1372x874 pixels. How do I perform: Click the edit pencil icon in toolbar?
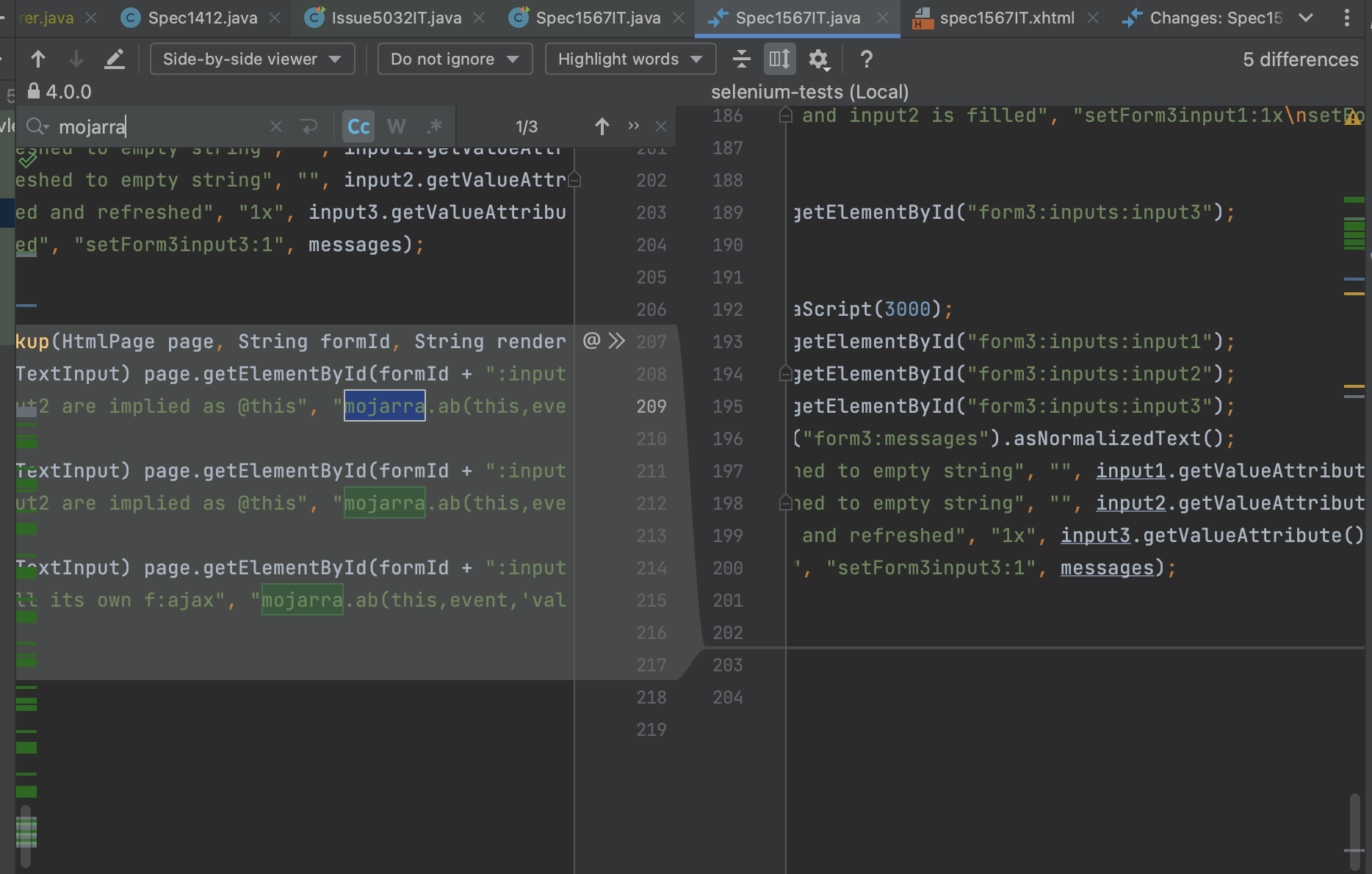pos(115,59)
